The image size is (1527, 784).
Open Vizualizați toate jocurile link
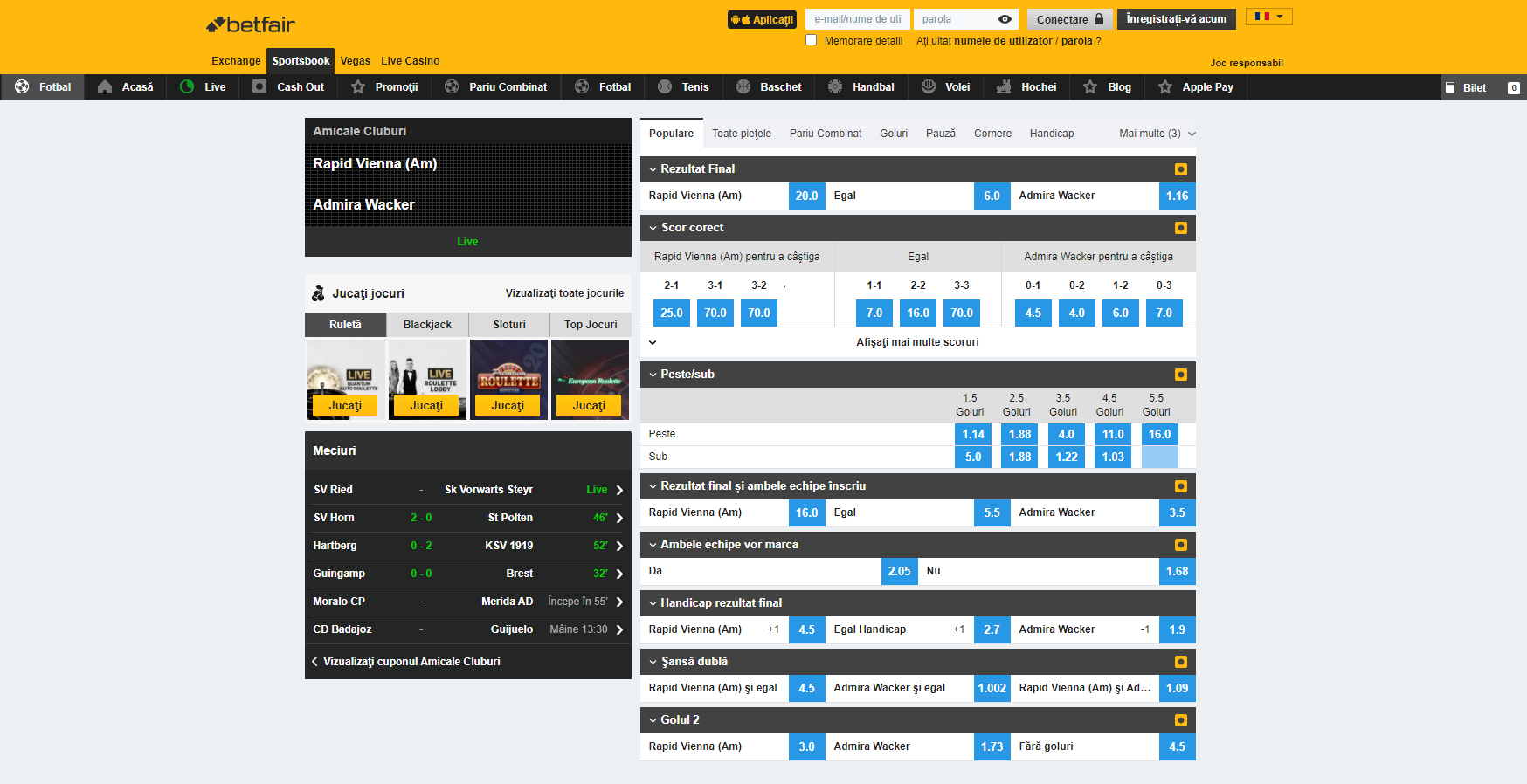coord(564,293)
